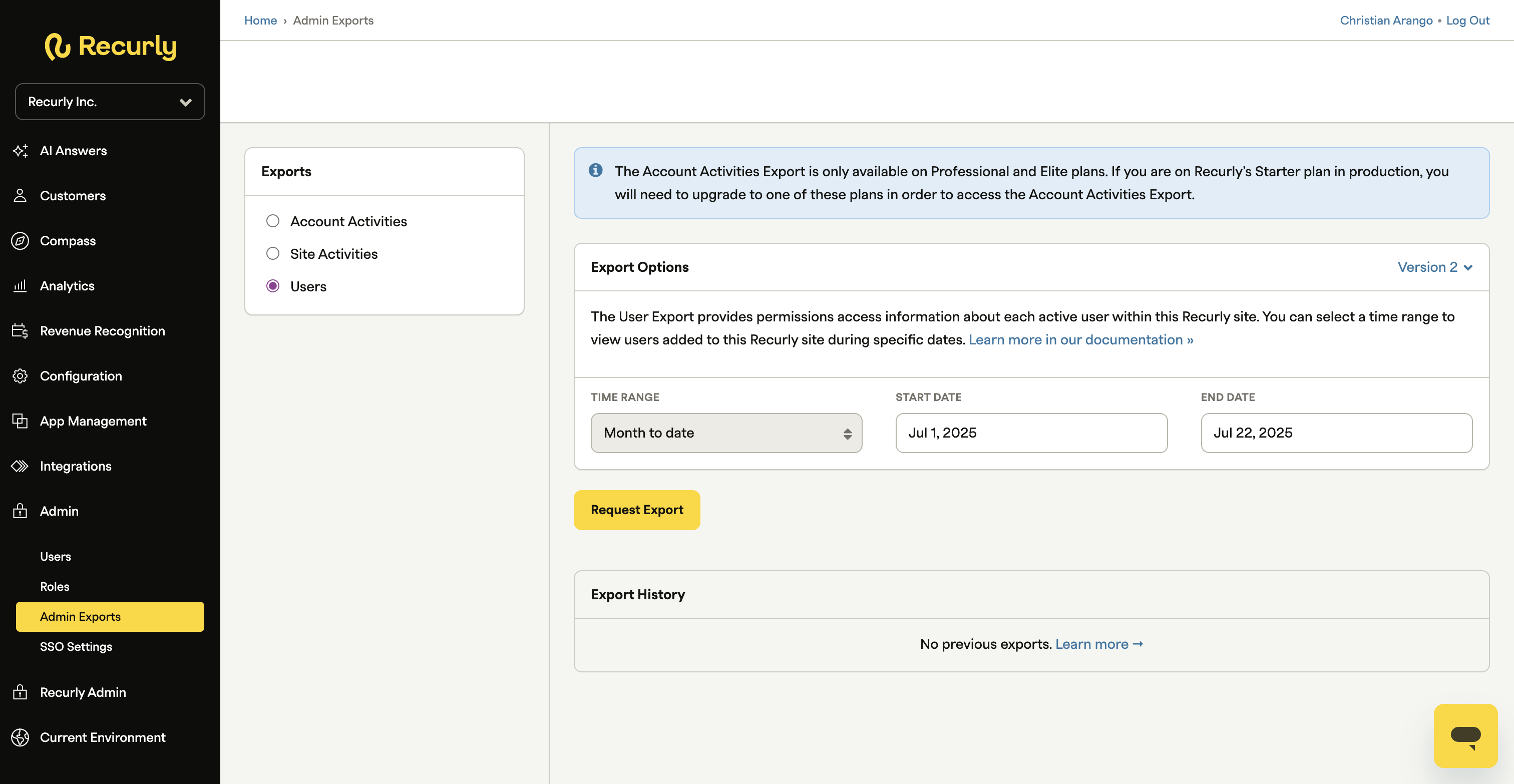
Task: Open the Version 2 dropdown
Action: [1435, 267]
